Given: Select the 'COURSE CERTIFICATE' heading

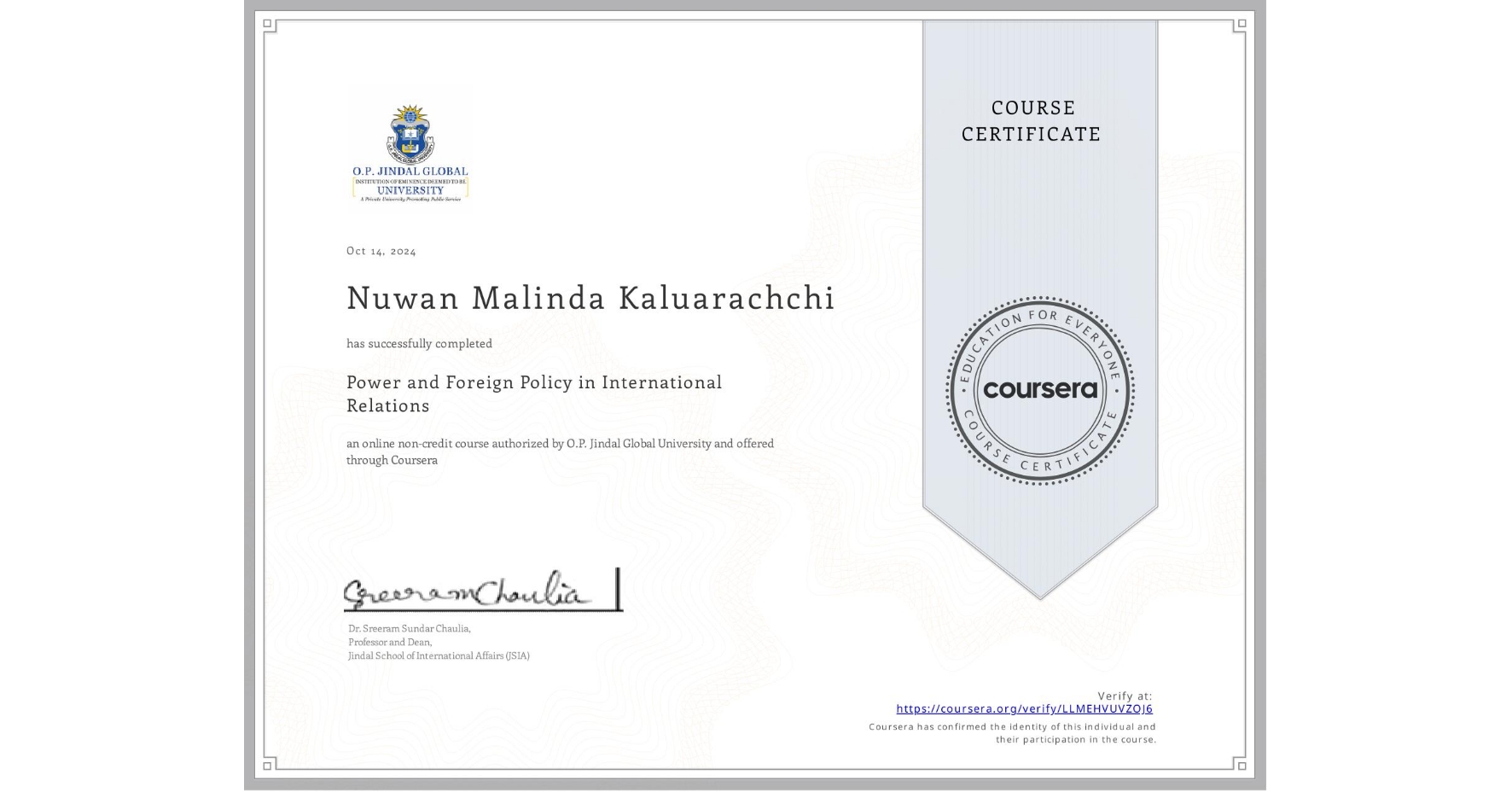Looking at the screenshot, I should tap(1028, 120).
